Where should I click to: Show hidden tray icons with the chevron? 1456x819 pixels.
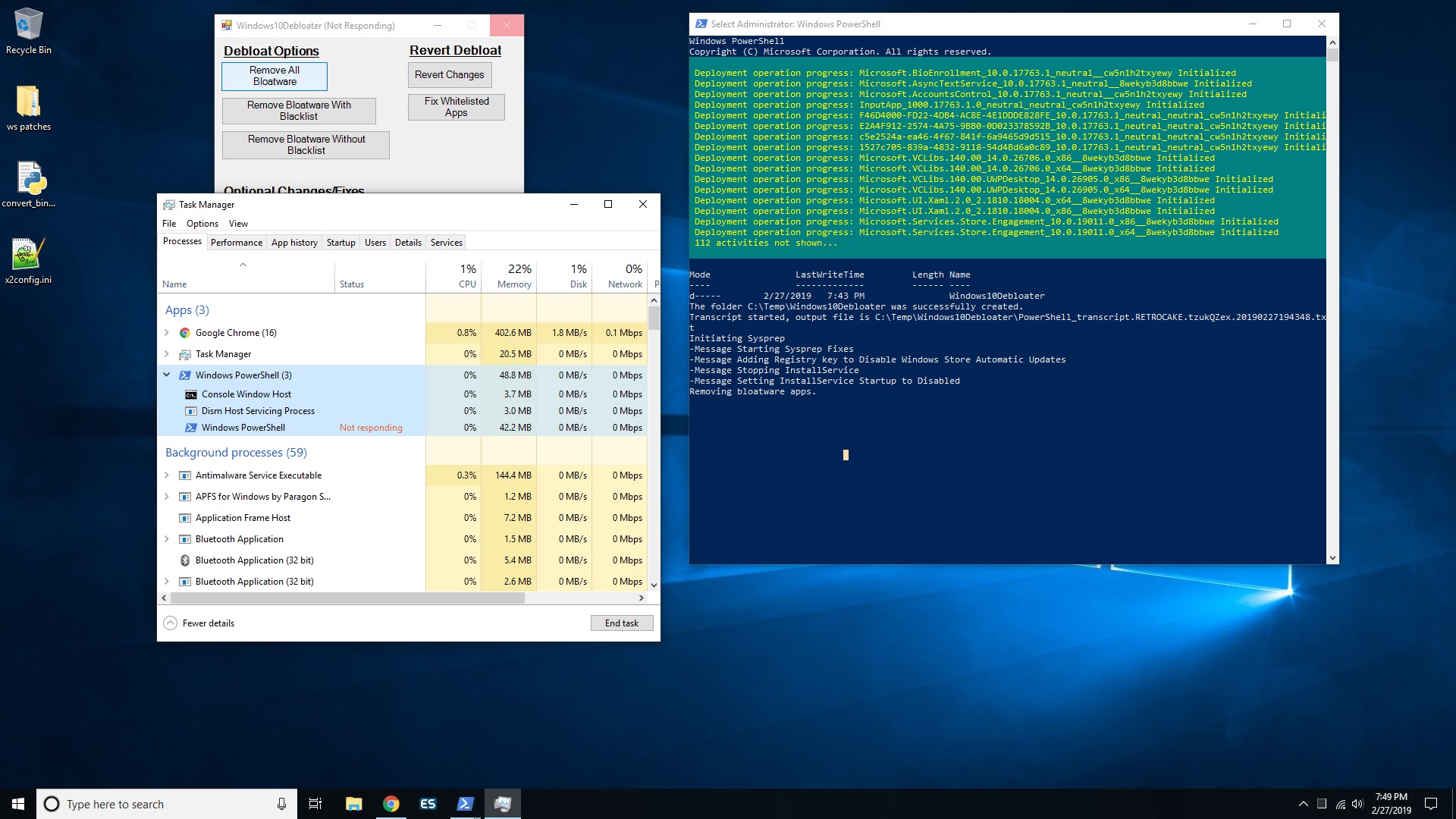click(x=1303, y=803)
